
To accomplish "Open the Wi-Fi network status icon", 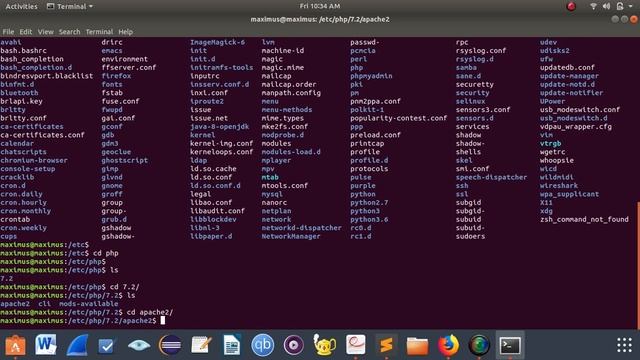I will tap(593, 6).
